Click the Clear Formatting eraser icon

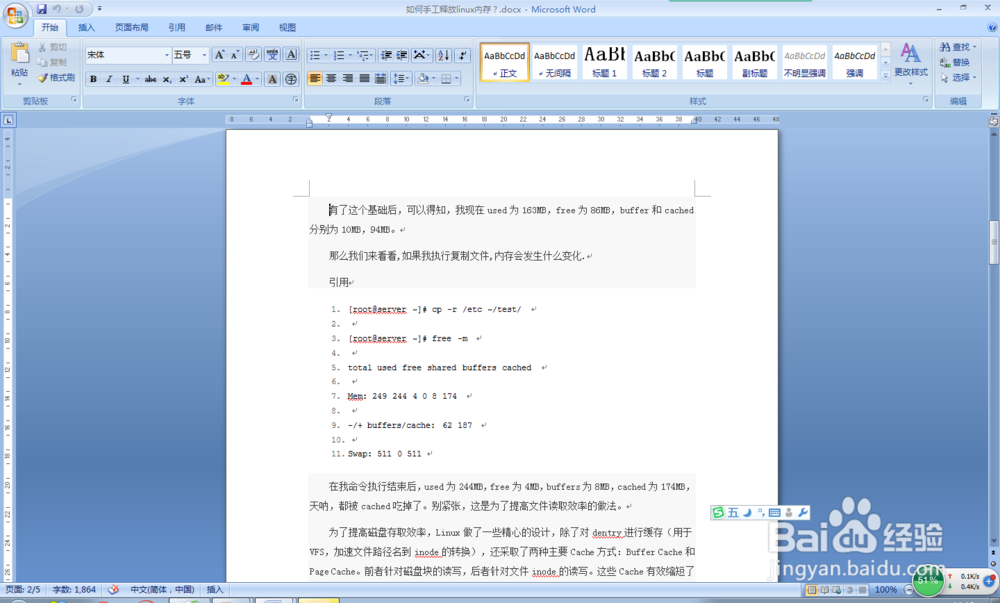point(253,55)
